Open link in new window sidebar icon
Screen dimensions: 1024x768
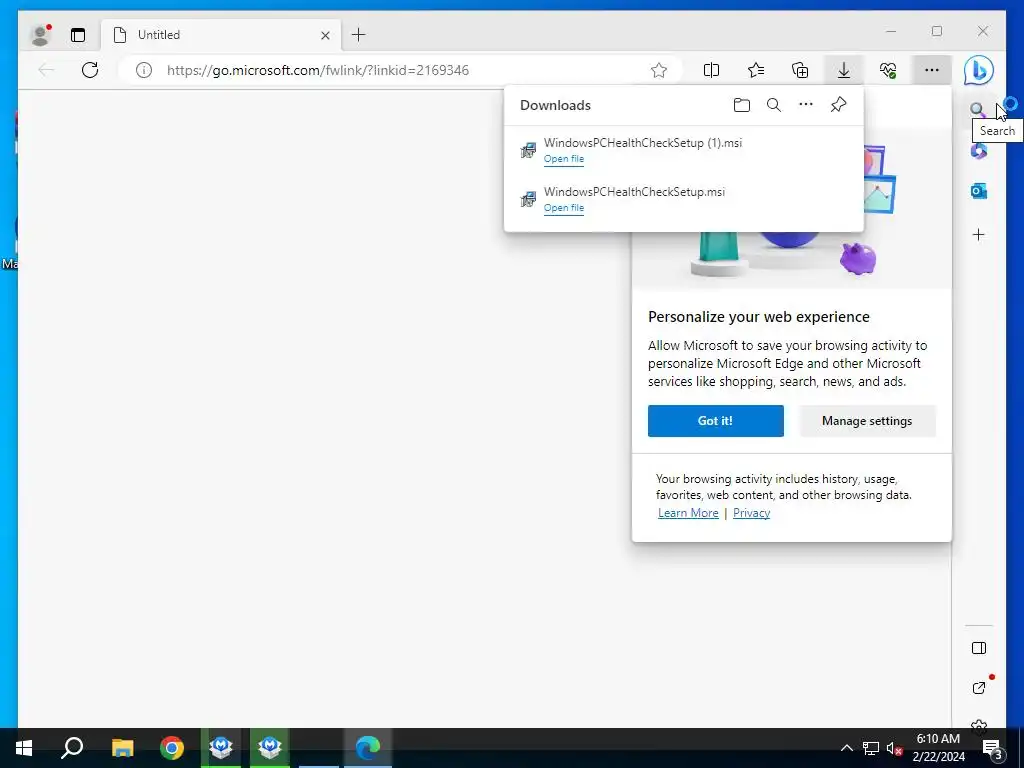[978, 688]
